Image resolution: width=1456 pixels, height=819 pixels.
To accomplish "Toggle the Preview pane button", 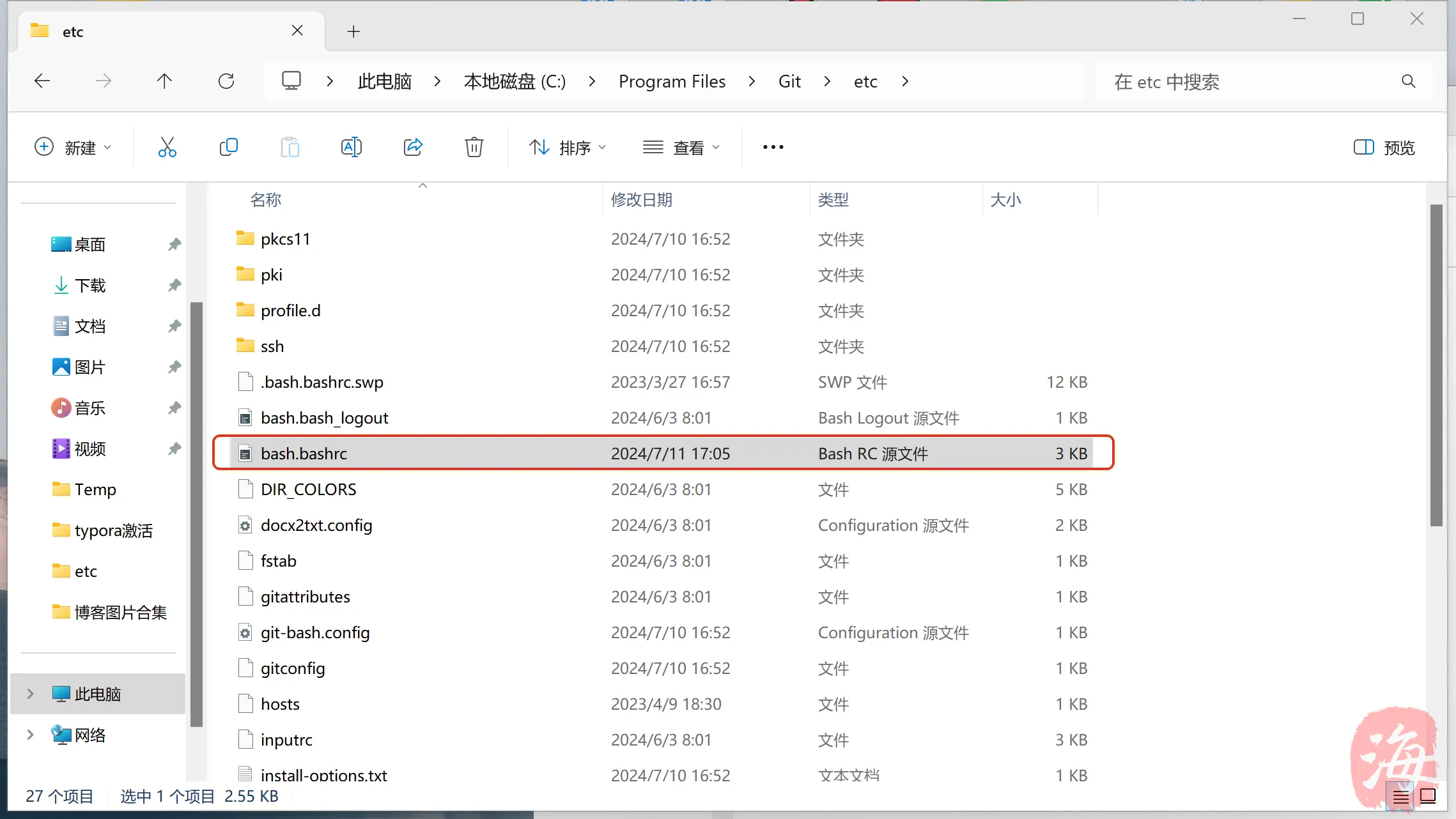I will [x=1384, y=148].
